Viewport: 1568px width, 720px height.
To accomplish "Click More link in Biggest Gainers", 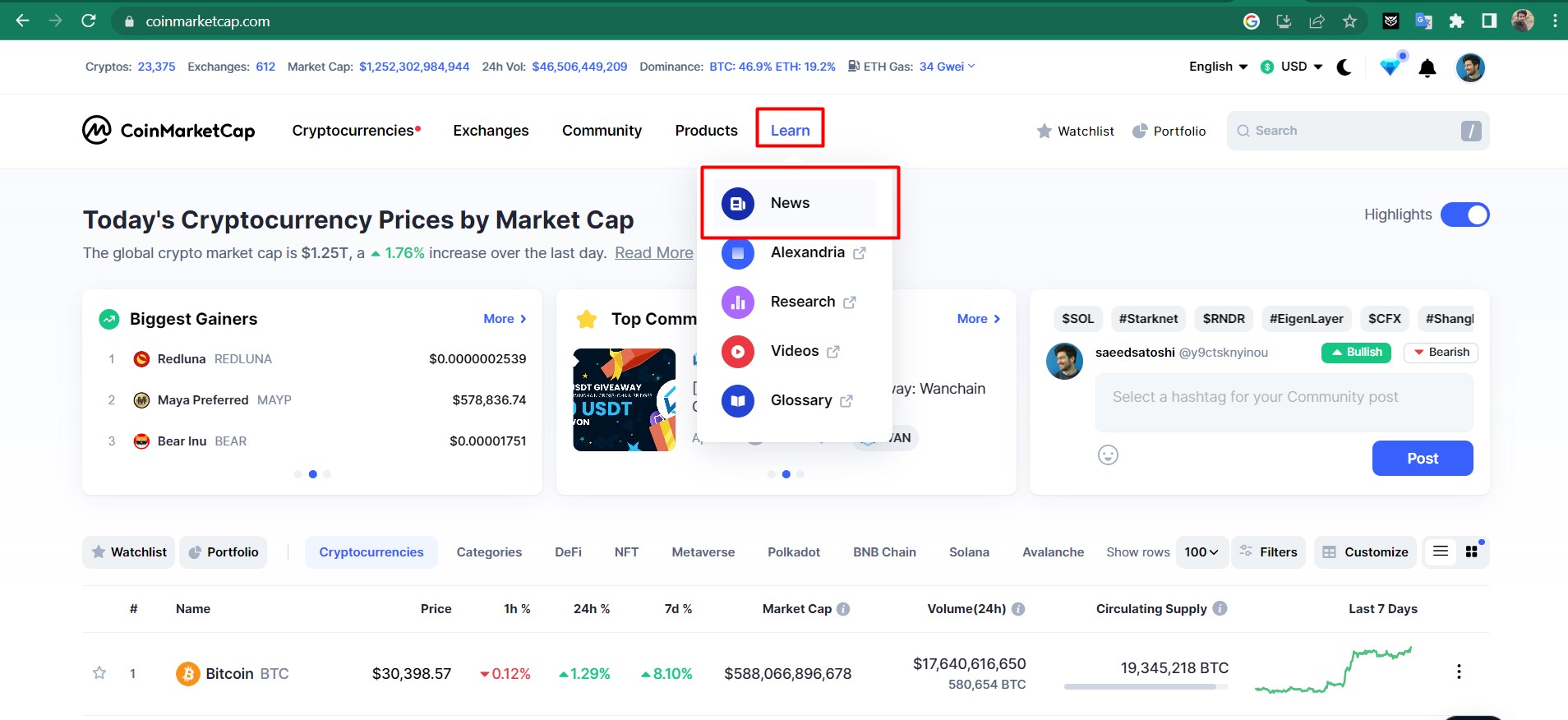I will [505, 319].
